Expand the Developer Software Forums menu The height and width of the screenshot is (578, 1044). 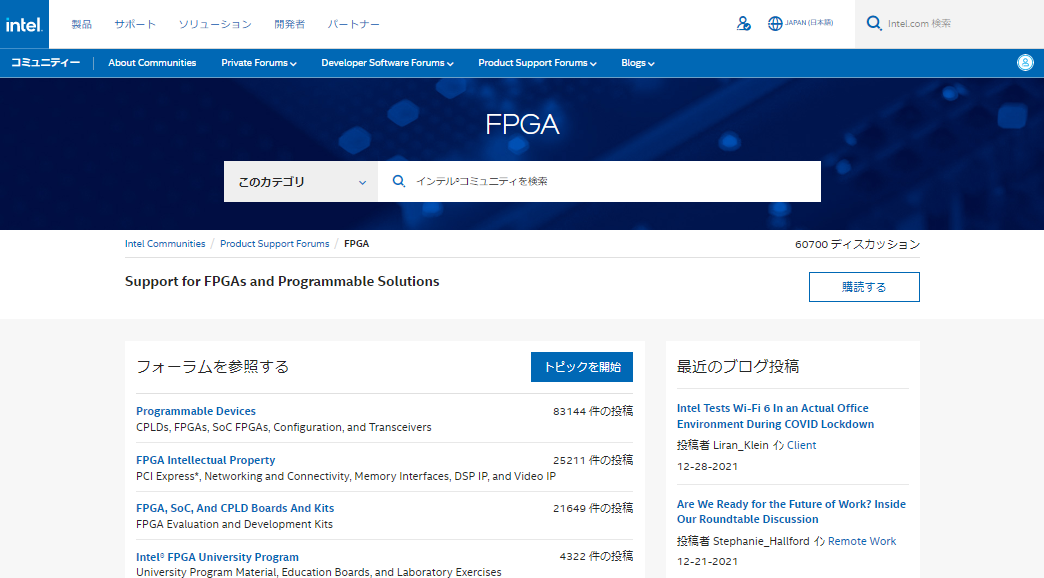pyautogui.click(x=388, y=63)
